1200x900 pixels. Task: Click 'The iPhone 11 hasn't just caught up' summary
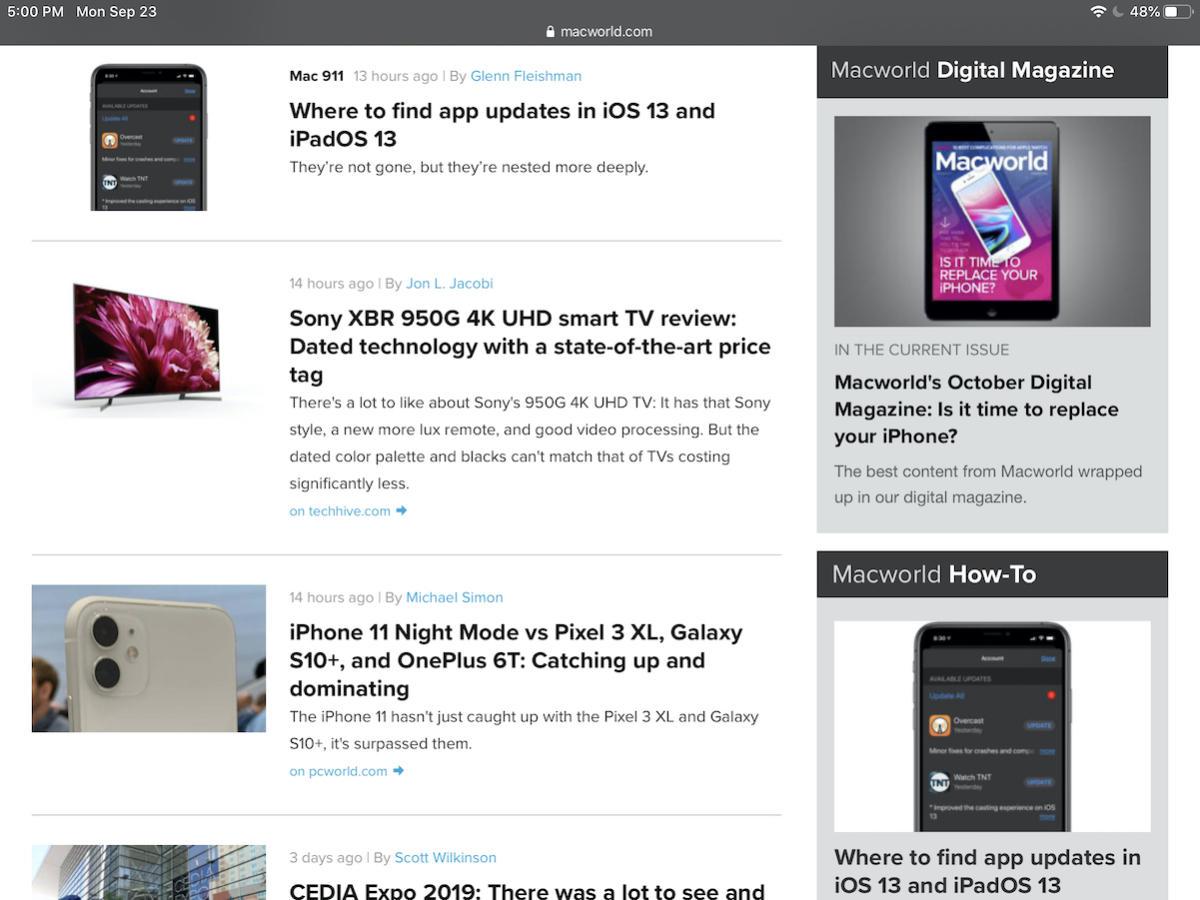pos(524,730)
